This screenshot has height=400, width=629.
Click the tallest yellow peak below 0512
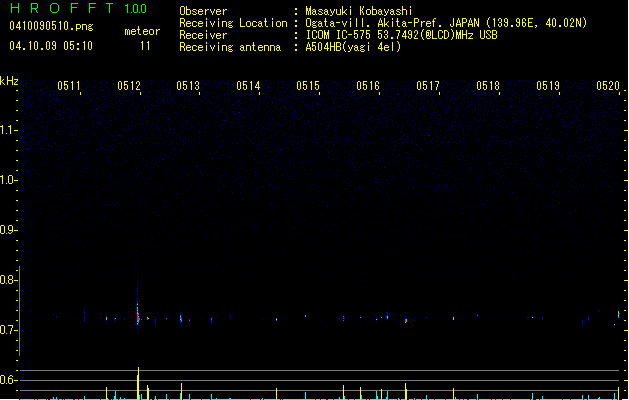pos(138,383)
